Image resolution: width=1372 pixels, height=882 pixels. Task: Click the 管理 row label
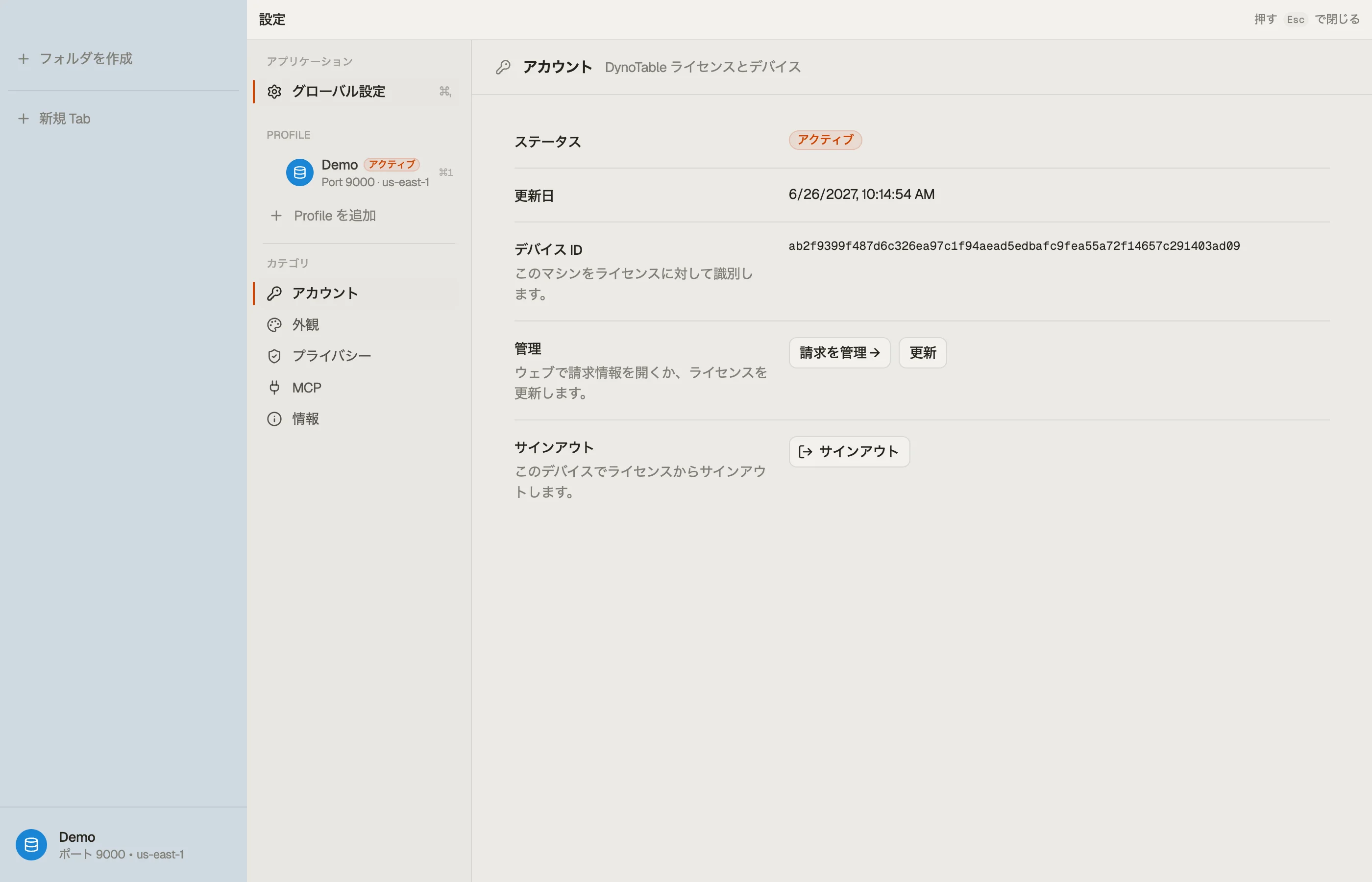(527, 349)
